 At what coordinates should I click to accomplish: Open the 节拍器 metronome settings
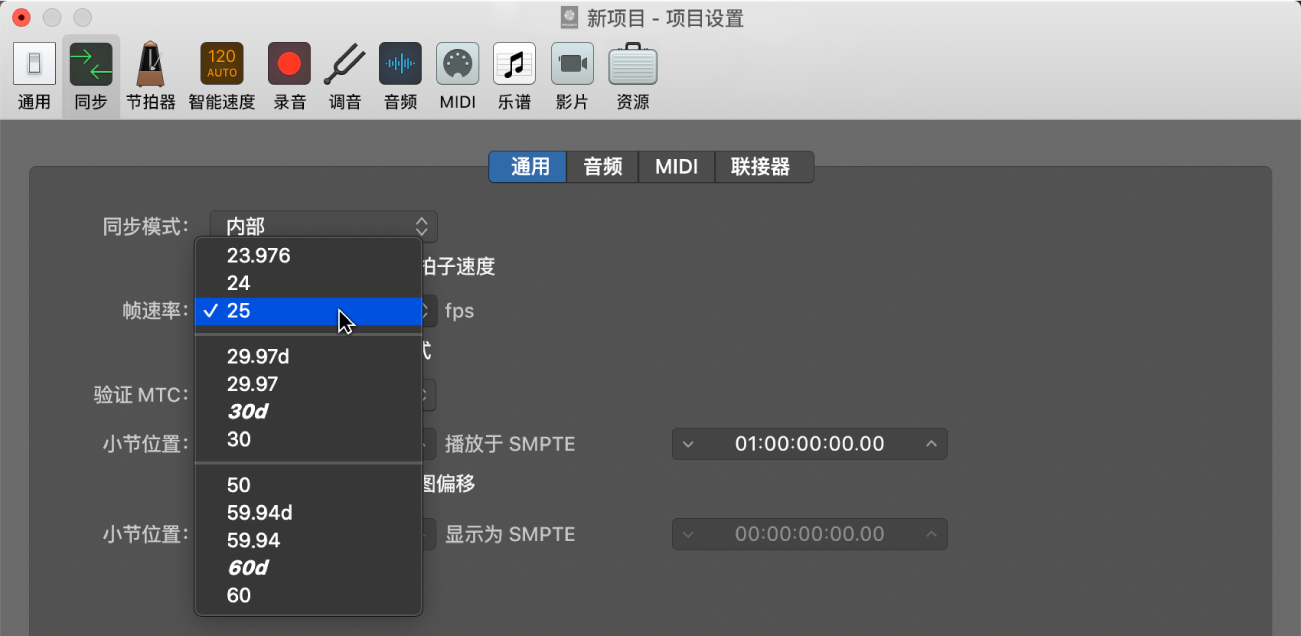click(x=151, y=77)
